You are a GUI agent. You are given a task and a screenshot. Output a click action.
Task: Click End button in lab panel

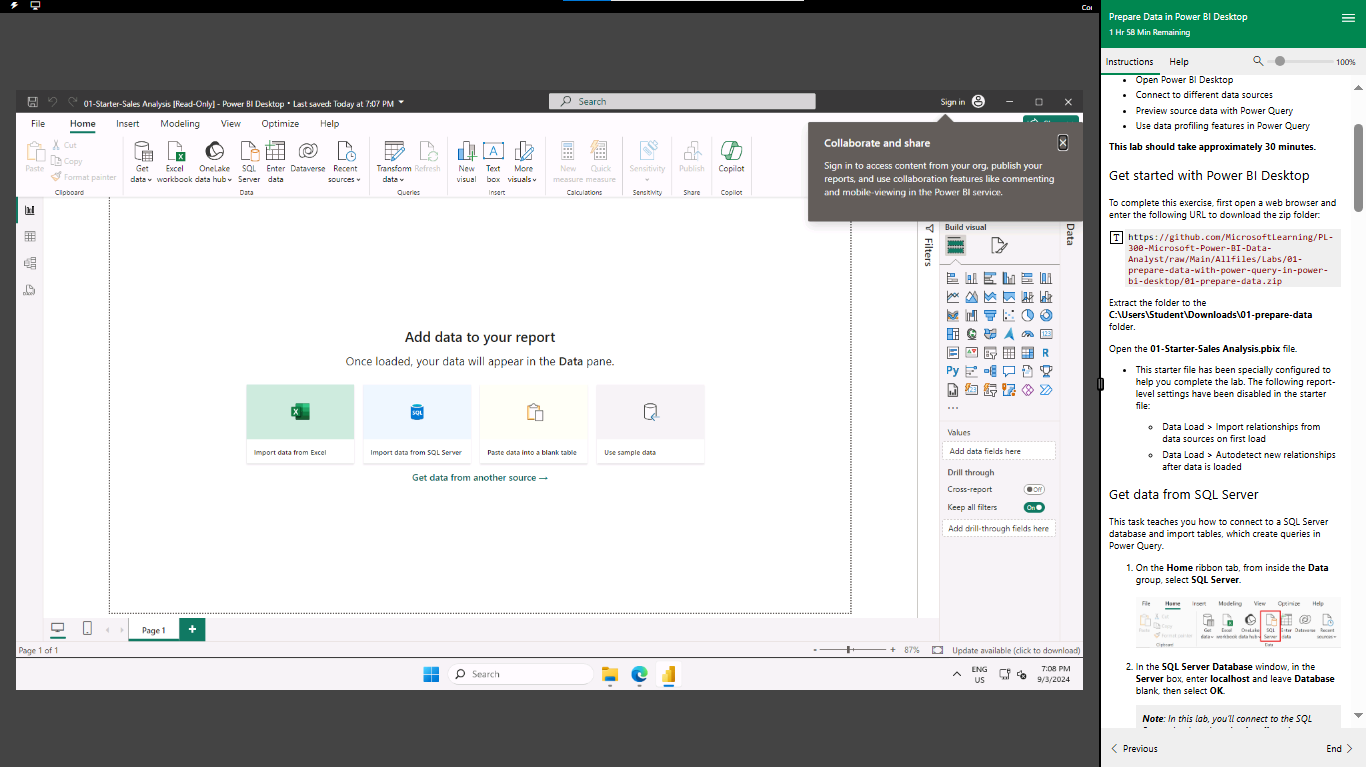tap(1339, 748)
